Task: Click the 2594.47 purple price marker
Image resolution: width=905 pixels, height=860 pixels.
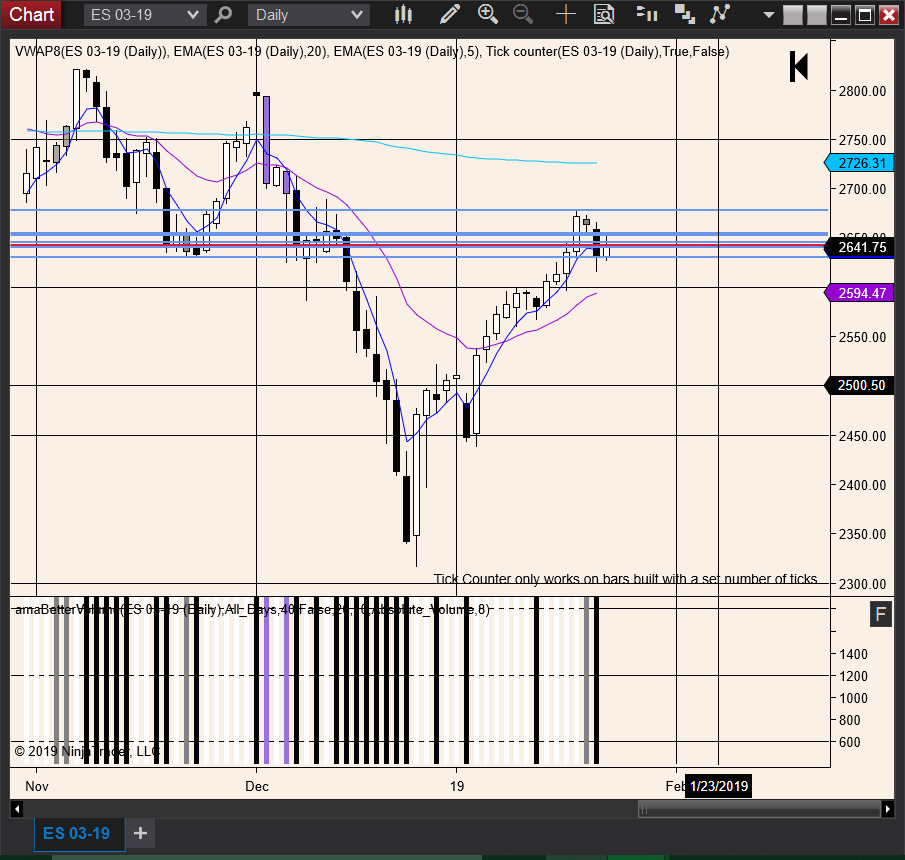Action: click(859, 293)
